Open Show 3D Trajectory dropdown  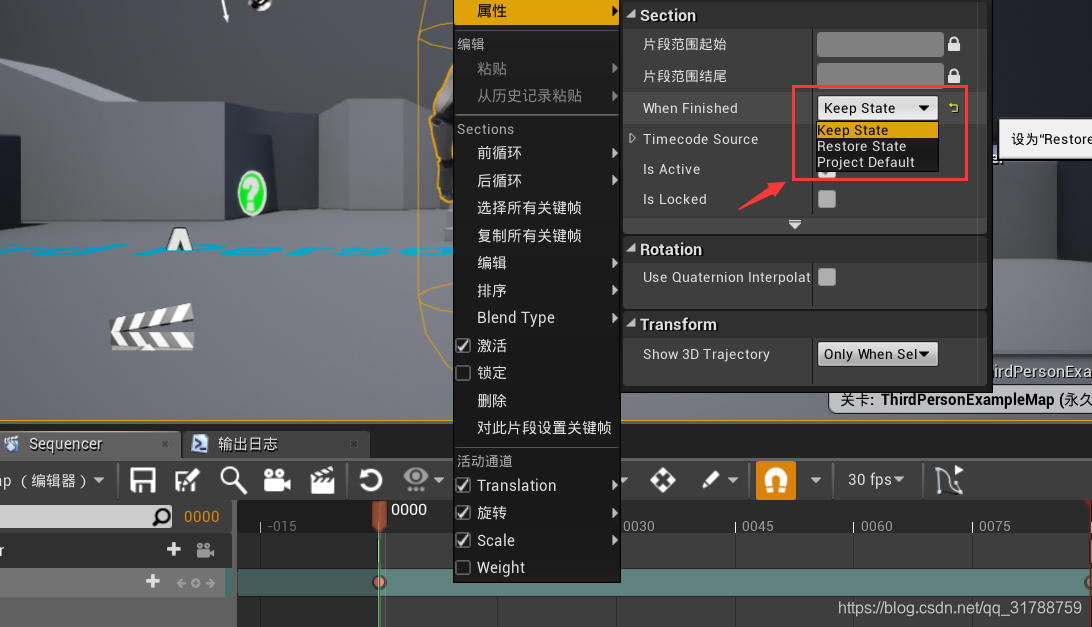(878, 354)
